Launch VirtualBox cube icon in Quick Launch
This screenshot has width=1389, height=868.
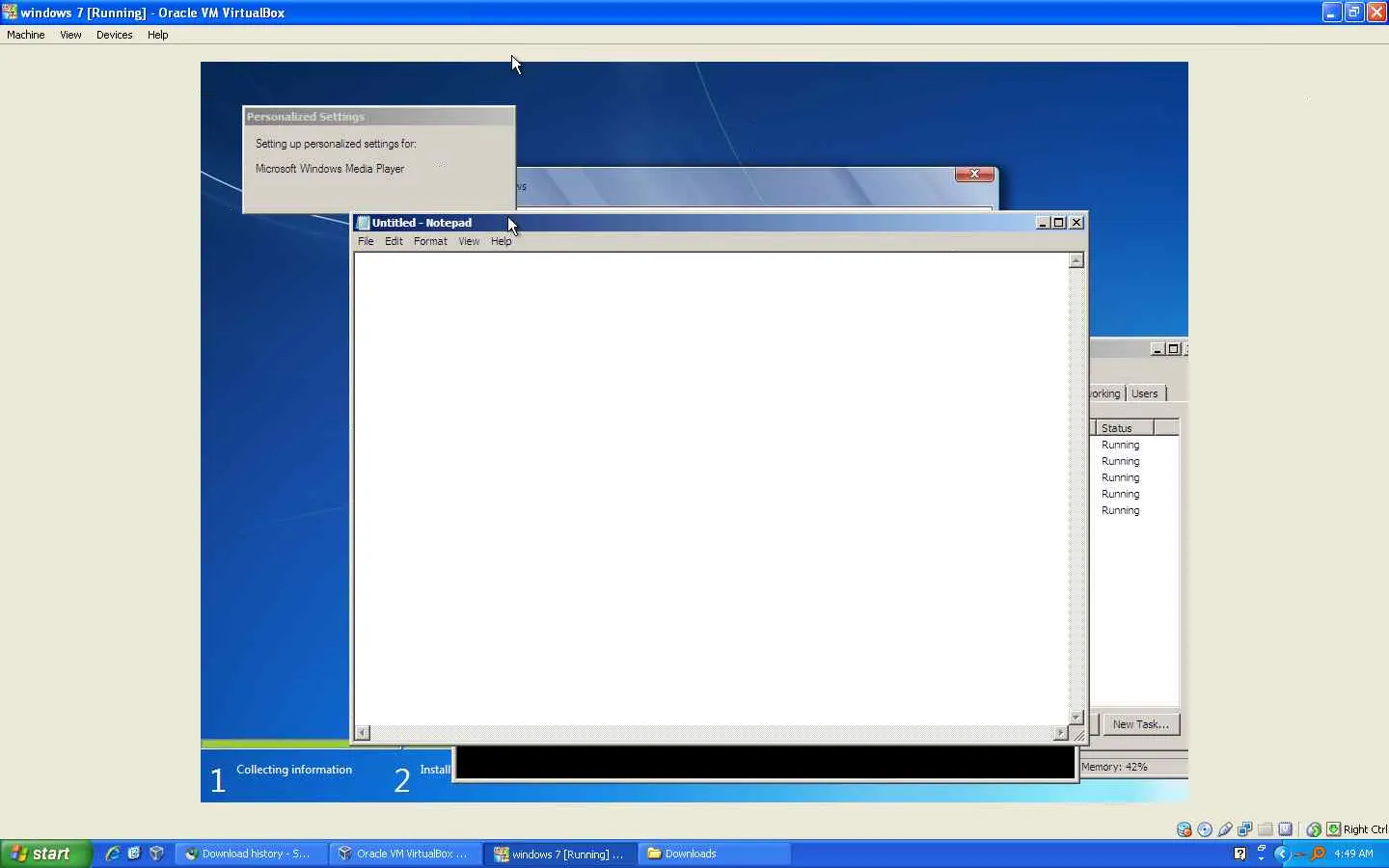point(156,854)
